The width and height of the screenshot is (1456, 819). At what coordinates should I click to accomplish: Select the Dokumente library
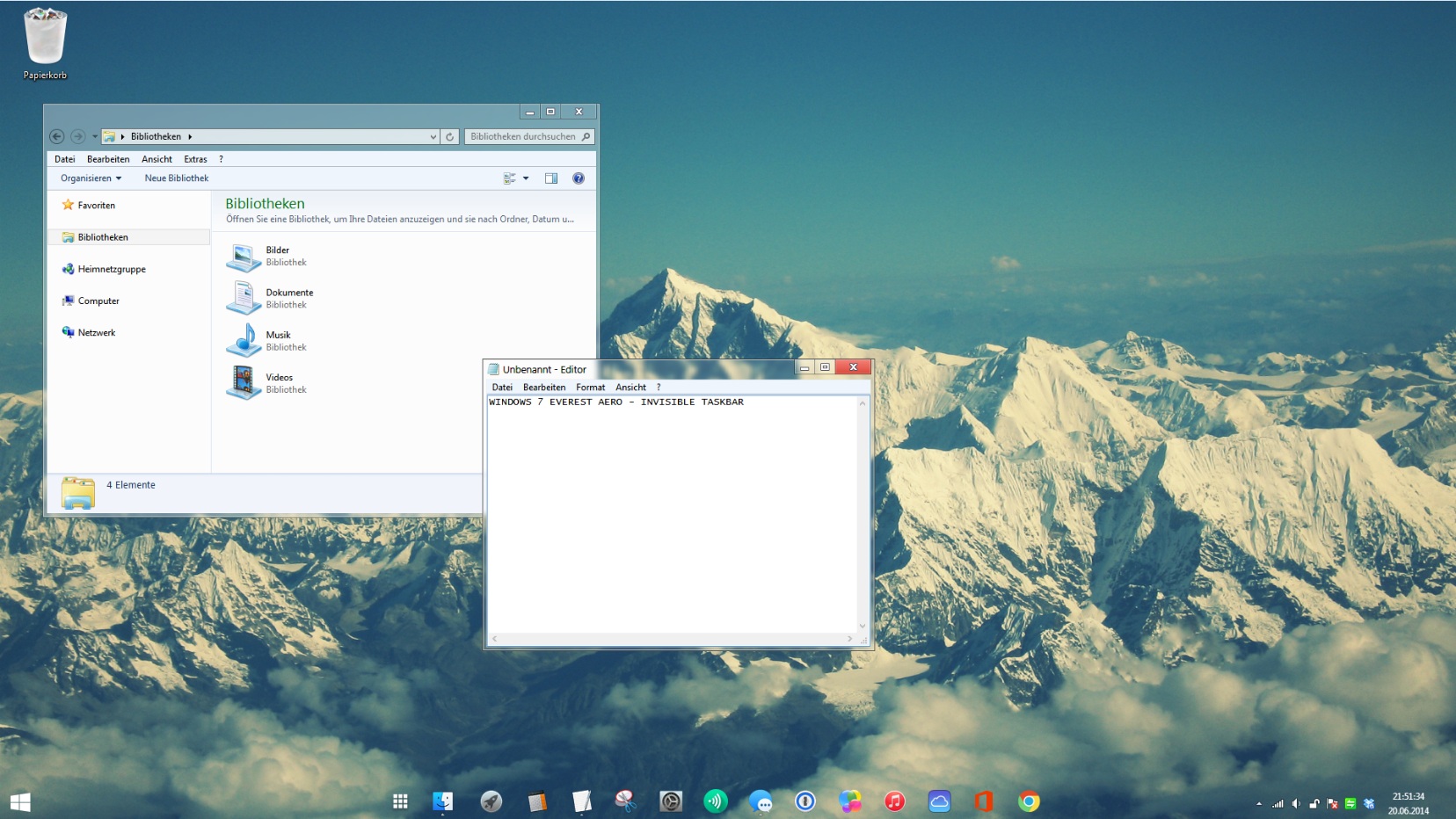coord(270,299)
